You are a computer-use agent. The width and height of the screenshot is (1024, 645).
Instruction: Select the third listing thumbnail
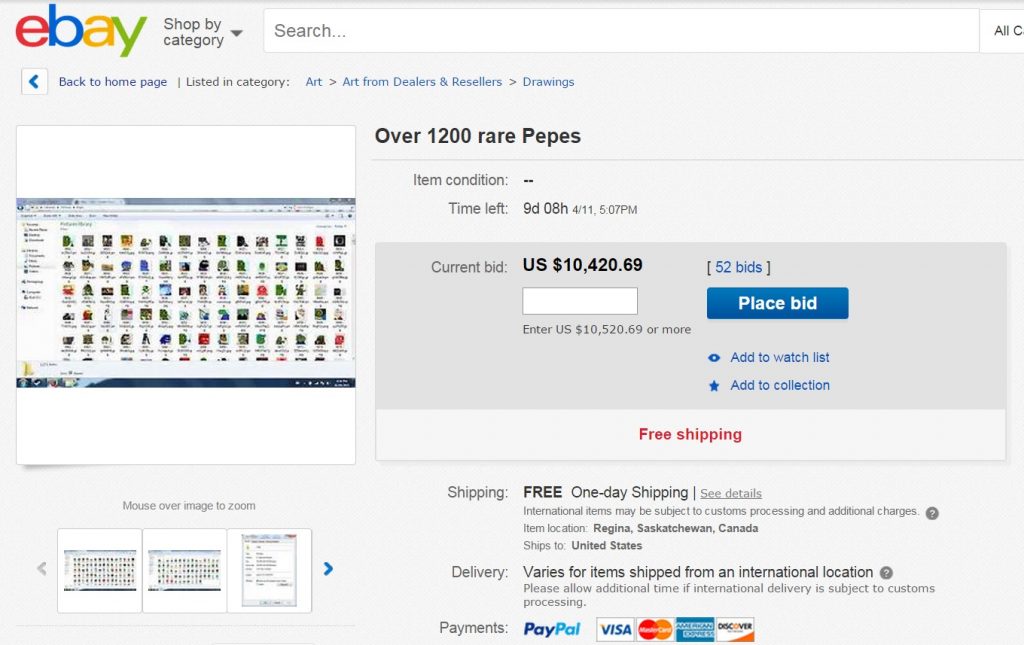(270, 570)
